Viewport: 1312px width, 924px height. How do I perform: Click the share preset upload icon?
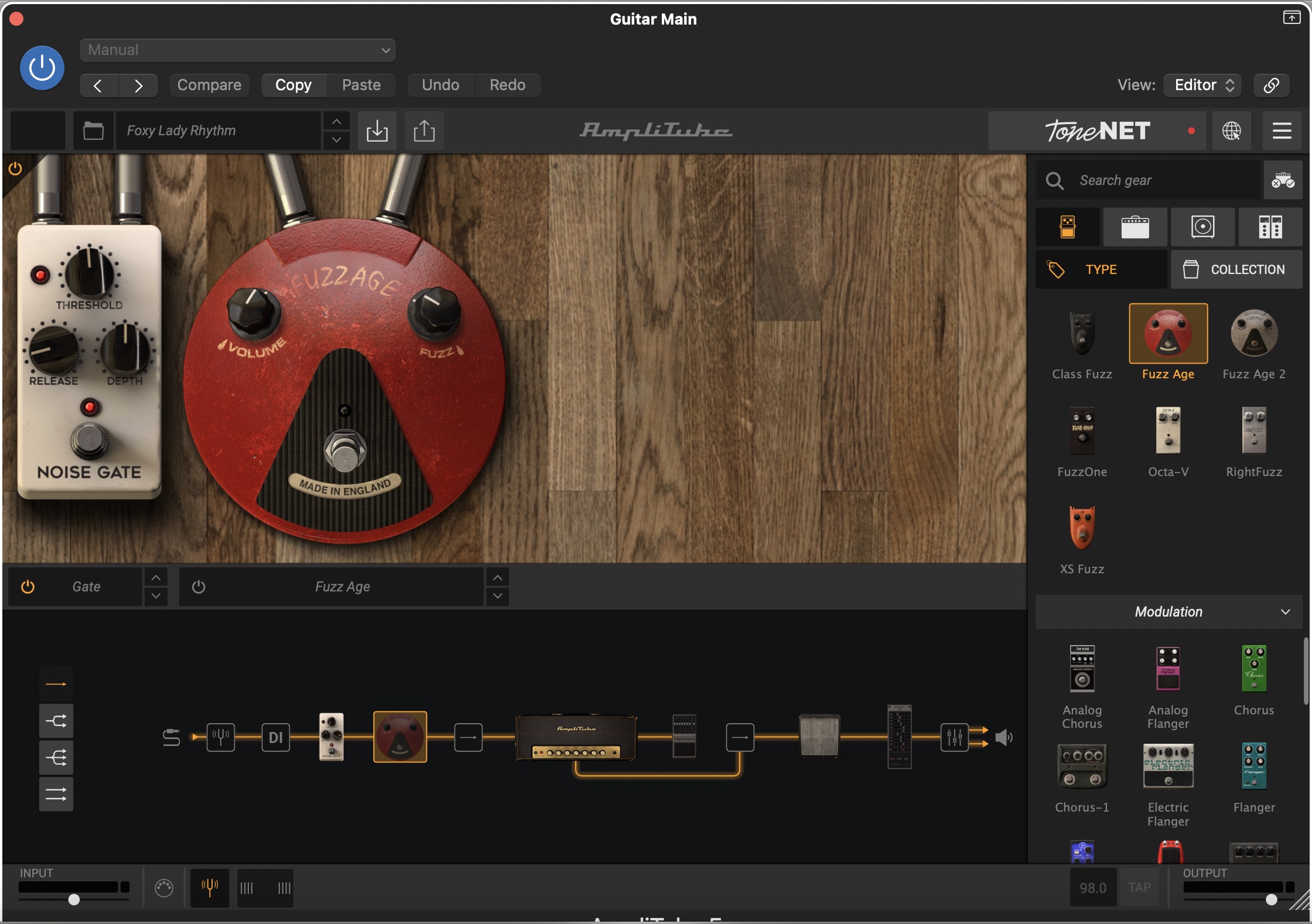424,131
